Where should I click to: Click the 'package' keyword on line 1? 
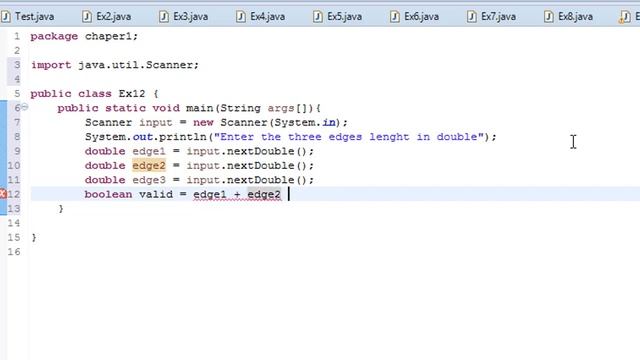tap(54, 36)
